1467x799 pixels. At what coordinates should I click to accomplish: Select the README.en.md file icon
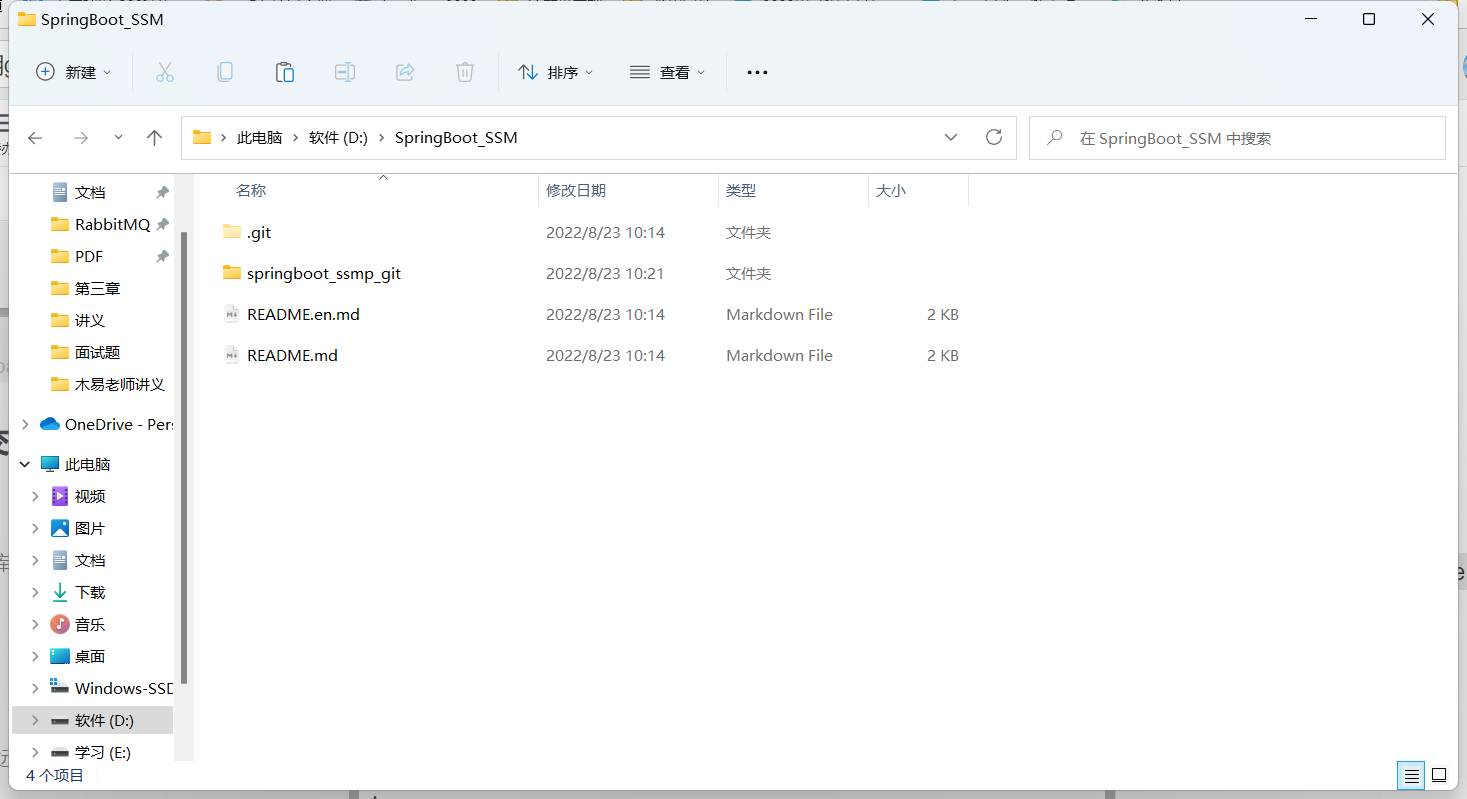[x=232, y=314]
